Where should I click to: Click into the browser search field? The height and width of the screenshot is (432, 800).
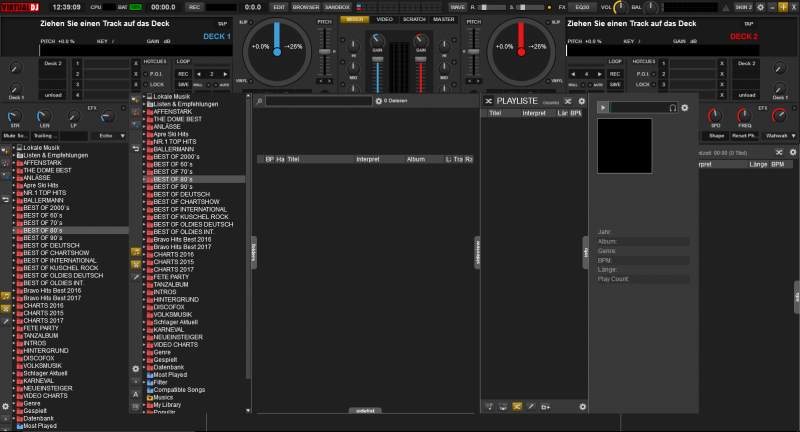pos(319,101)
